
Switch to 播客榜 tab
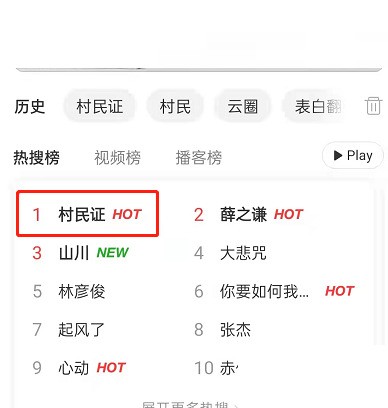199,157
